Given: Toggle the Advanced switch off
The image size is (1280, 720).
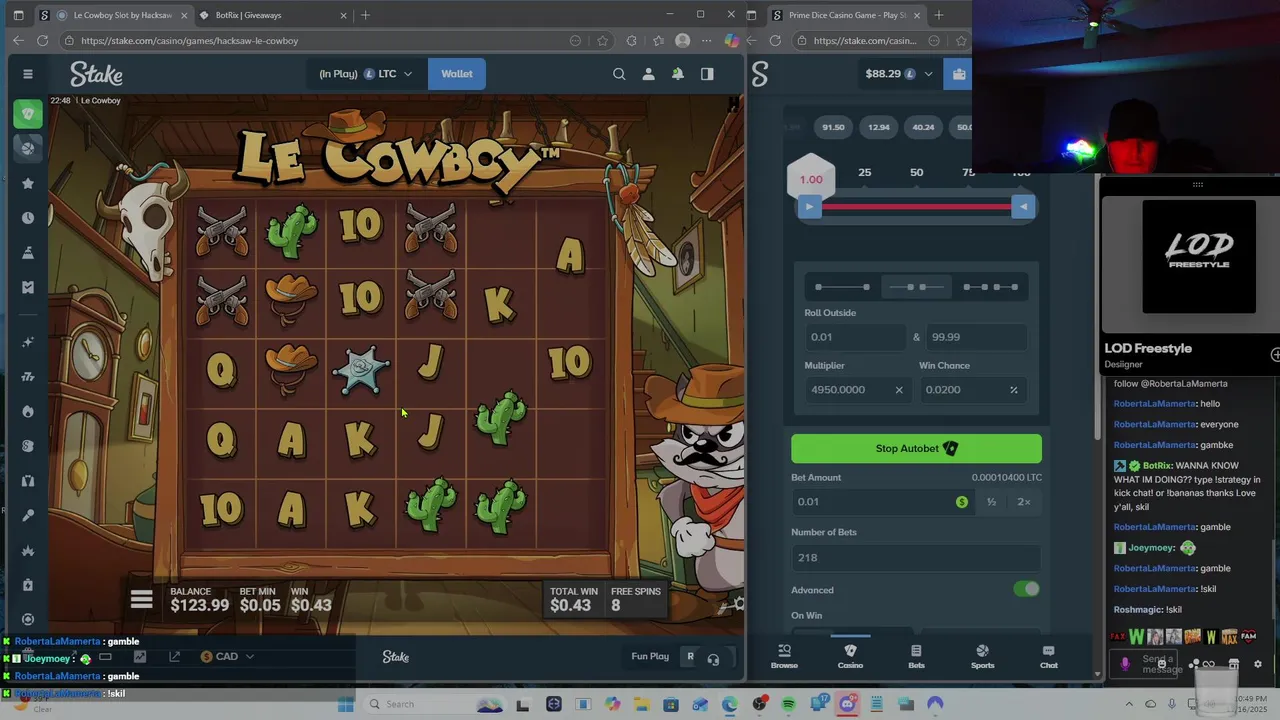Looking at the screenshot, I should (1026, 590).
